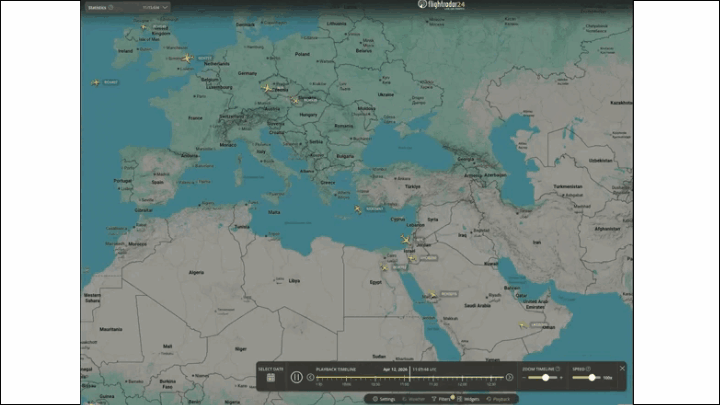Click the timeline back arrow
This screenshot has width=720, height=405.
311,377
